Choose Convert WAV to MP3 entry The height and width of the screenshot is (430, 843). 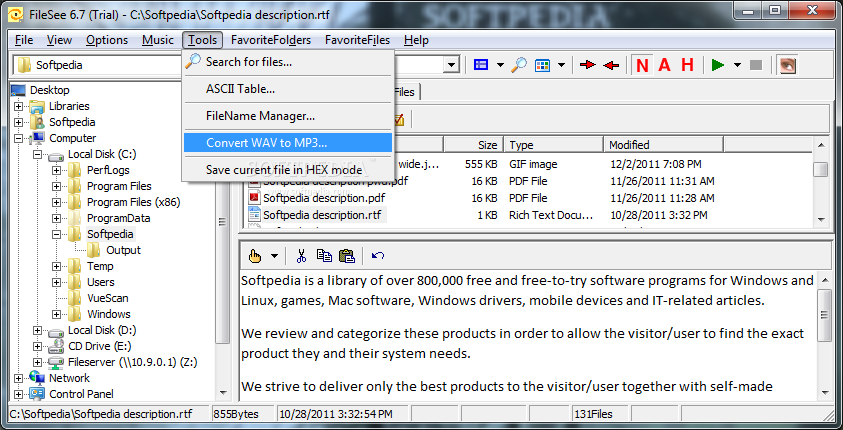coord(288,142)
